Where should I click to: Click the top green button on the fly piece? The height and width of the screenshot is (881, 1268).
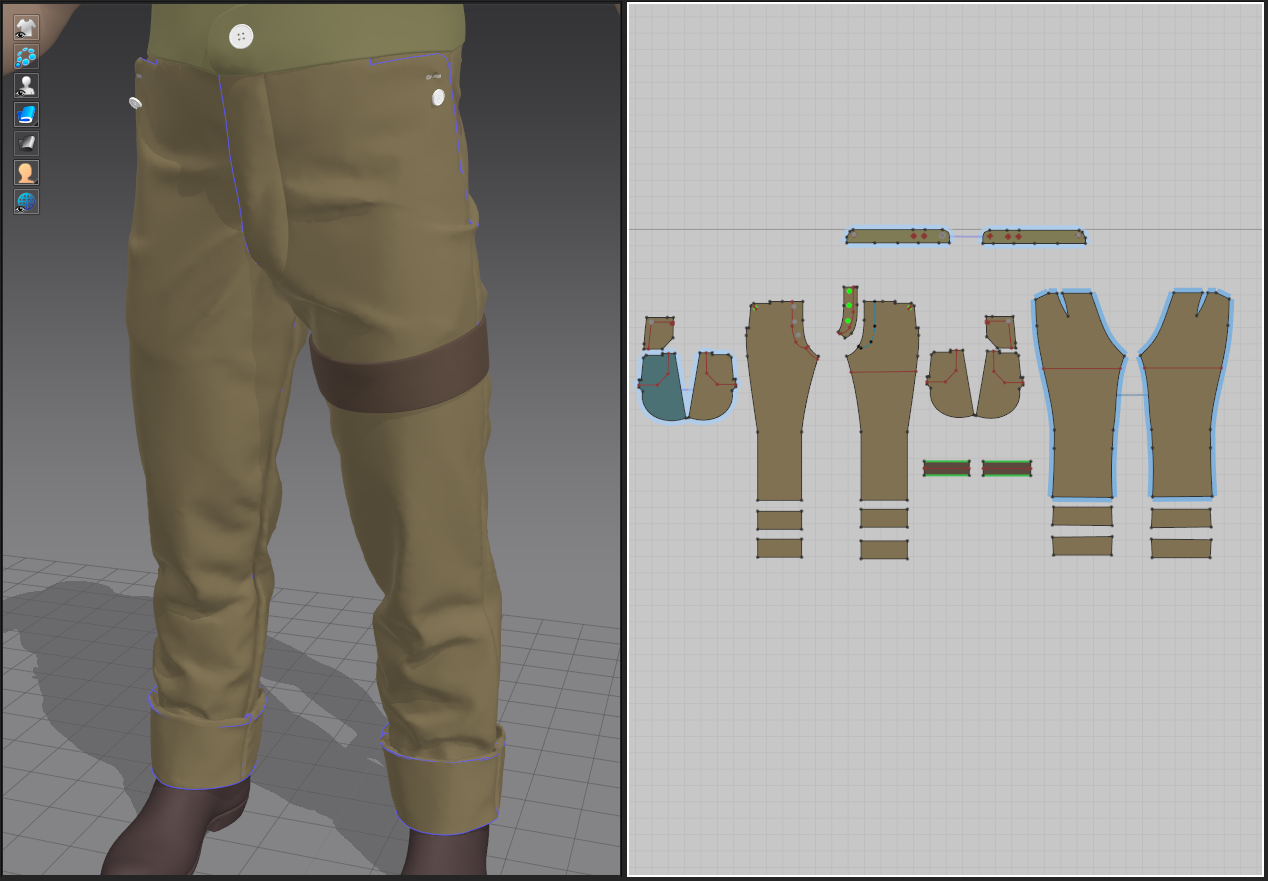(x=849, y=291)
